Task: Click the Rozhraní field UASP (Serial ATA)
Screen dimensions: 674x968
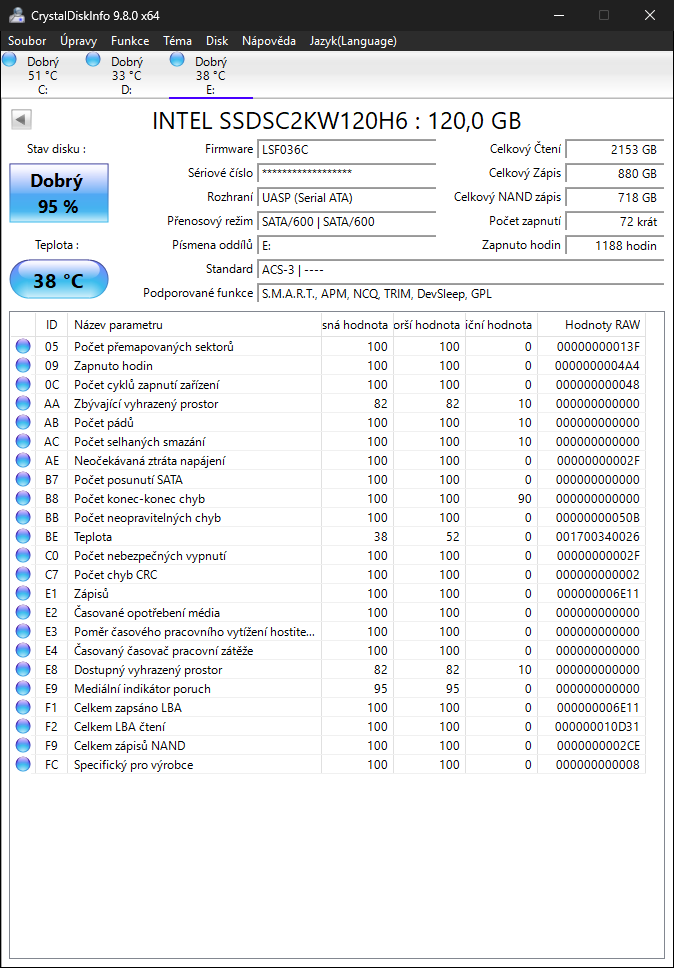Action: [x=346, y=198]
